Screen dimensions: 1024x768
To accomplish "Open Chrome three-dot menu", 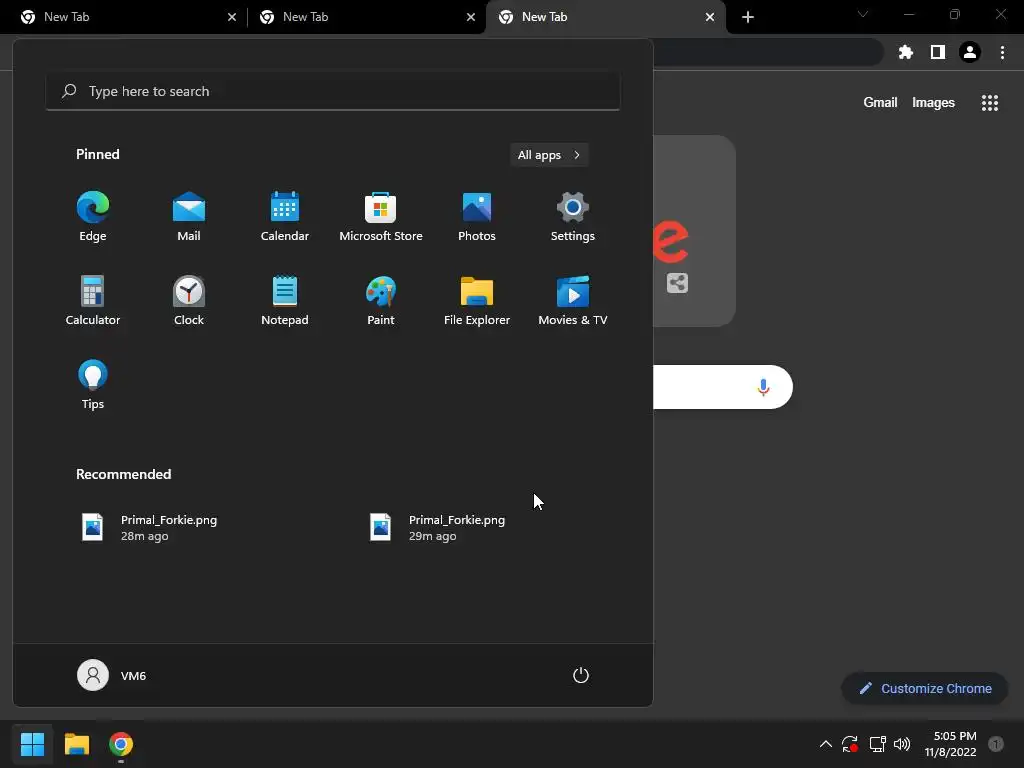I will pos(1002,52).
